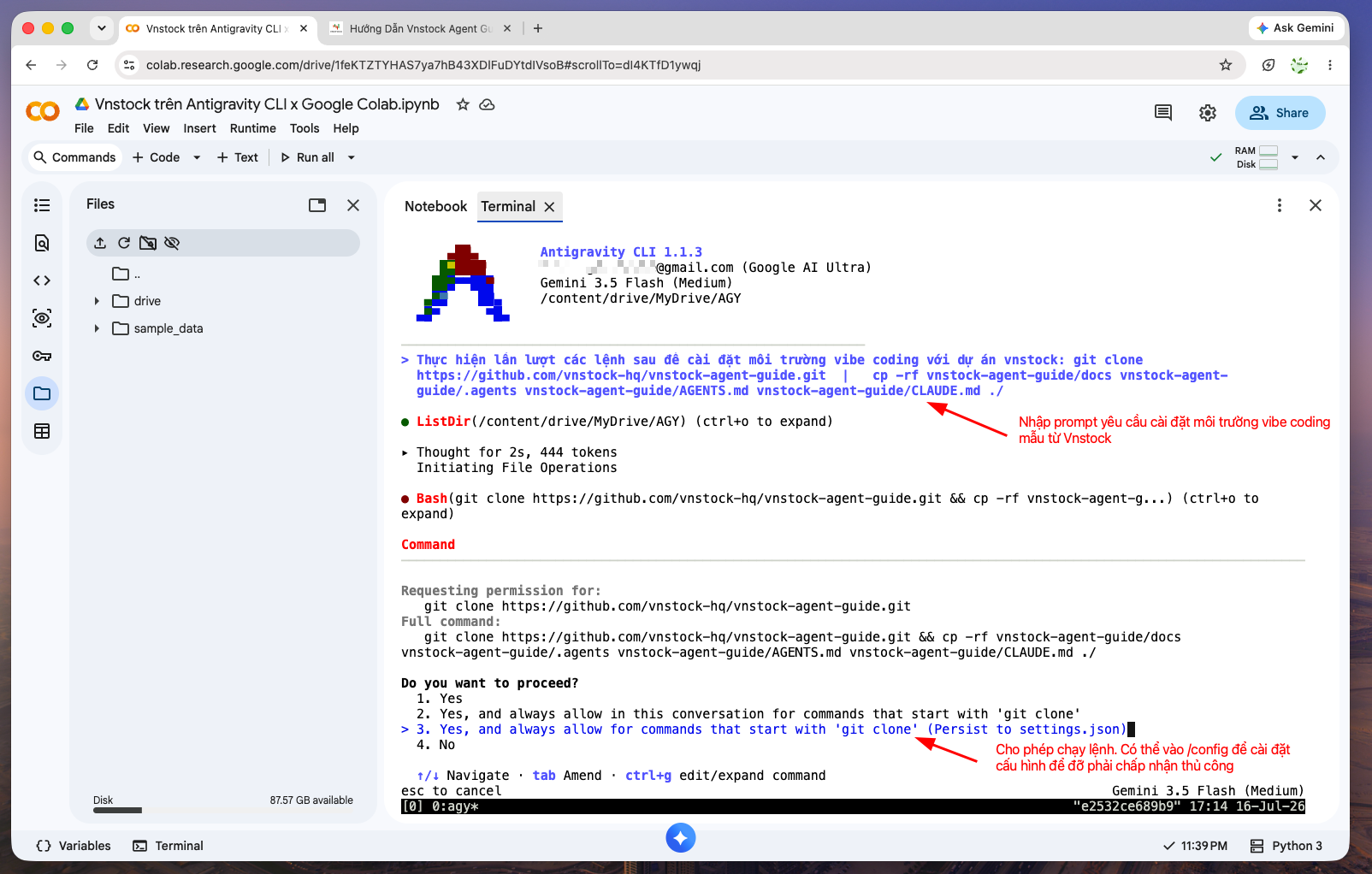Expand the Run all dropdown arrow

(x=351, y=157)
